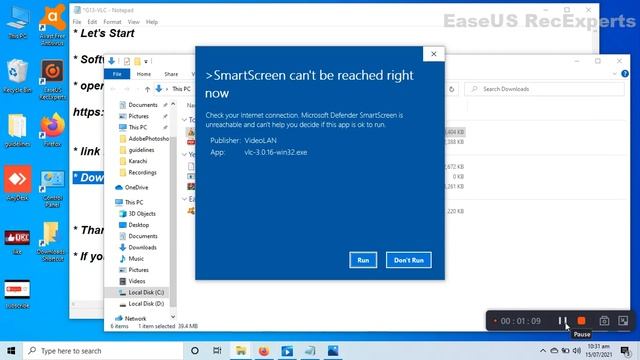The image size is (640, 360).
Task: Take a screenshot with camera icon in recorder bar
Action: coord(604,321)
